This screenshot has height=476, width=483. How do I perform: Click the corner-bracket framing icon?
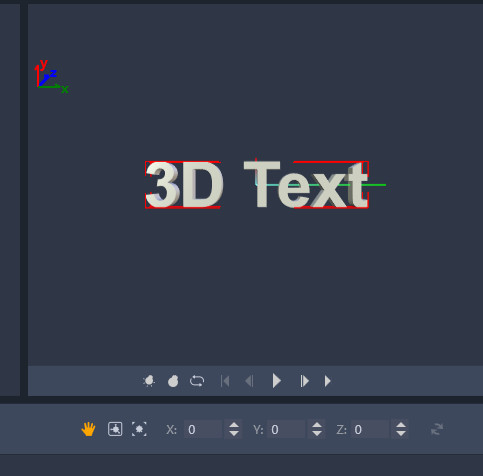coord(139,429)
